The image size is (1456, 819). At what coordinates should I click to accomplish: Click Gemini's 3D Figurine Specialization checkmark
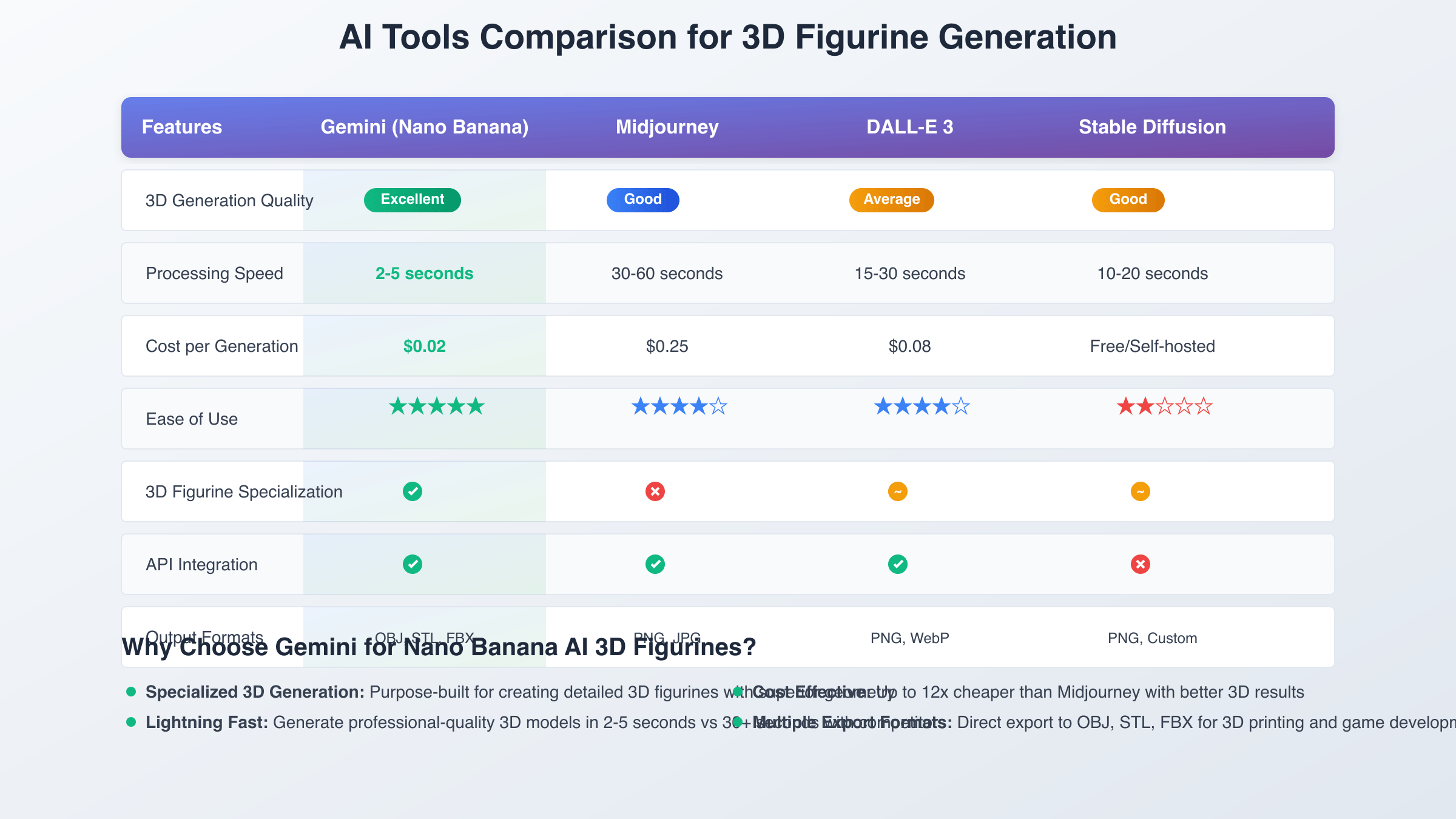click(x=413, y=491)
